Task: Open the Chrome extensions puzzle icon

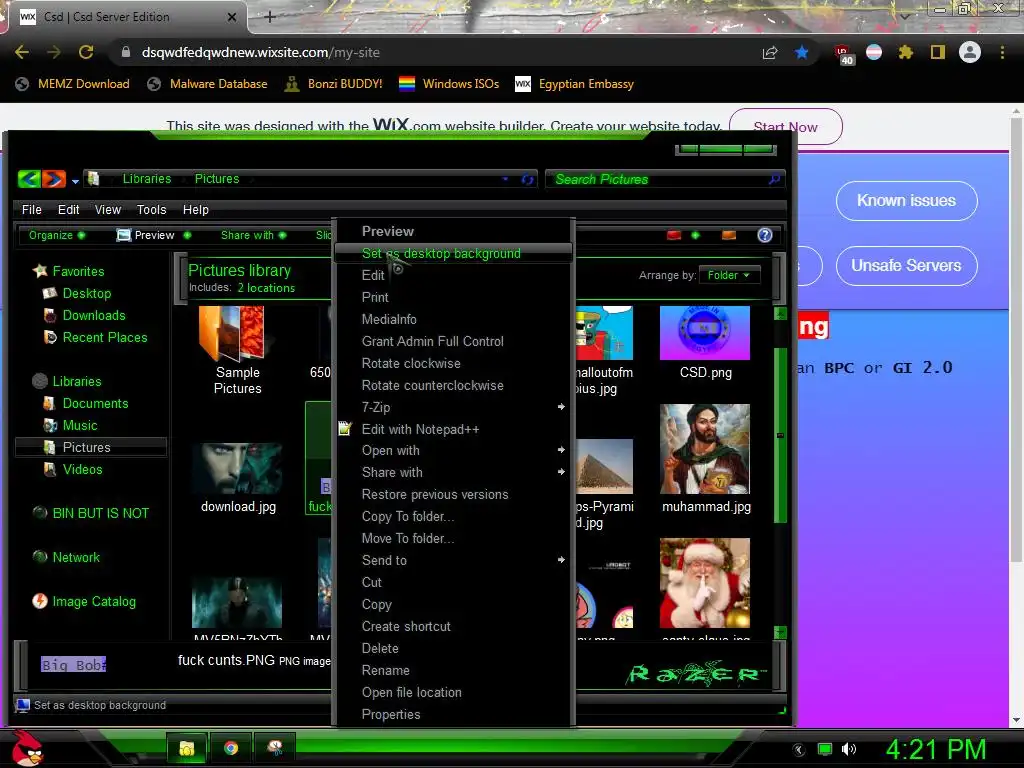Action: click(x=905, y=52)
